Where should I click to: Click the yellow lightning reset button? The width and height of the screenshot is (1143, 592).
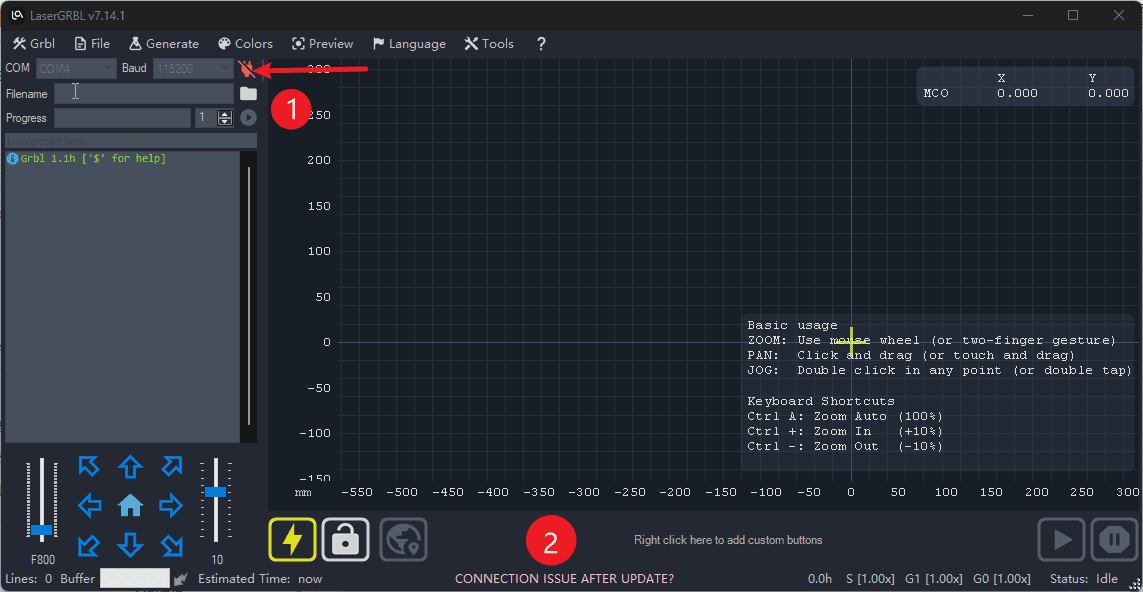coord(292,540)
